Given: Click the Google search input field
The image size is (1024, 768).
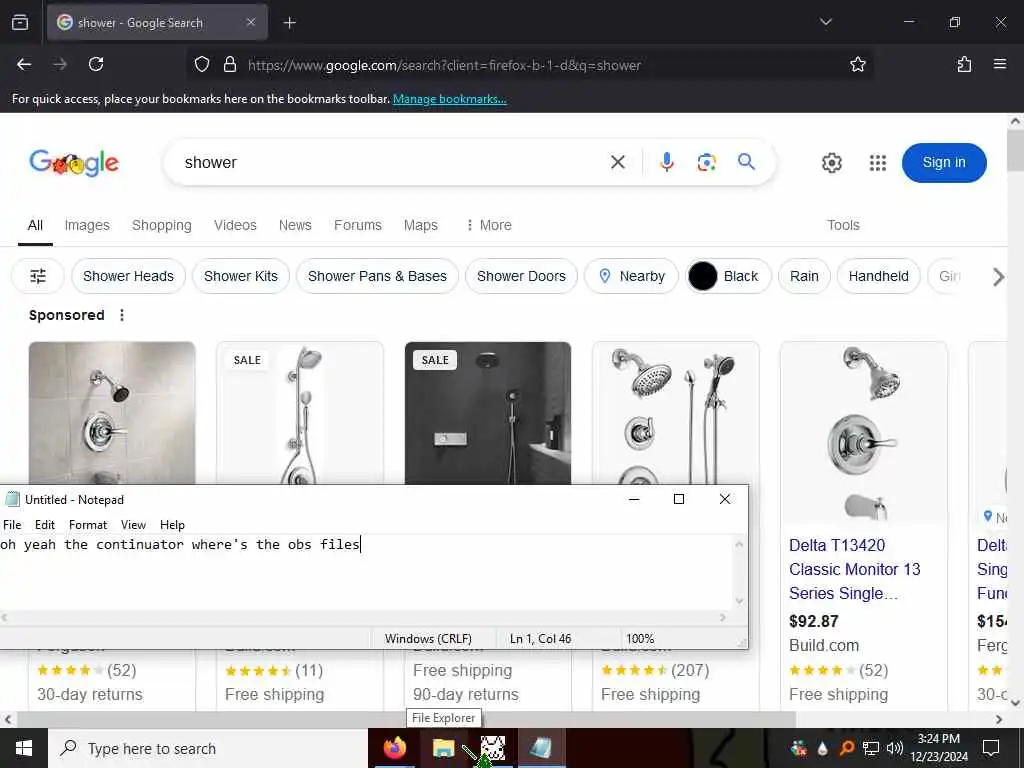Looking at the screenshot, I should point(392,162).
